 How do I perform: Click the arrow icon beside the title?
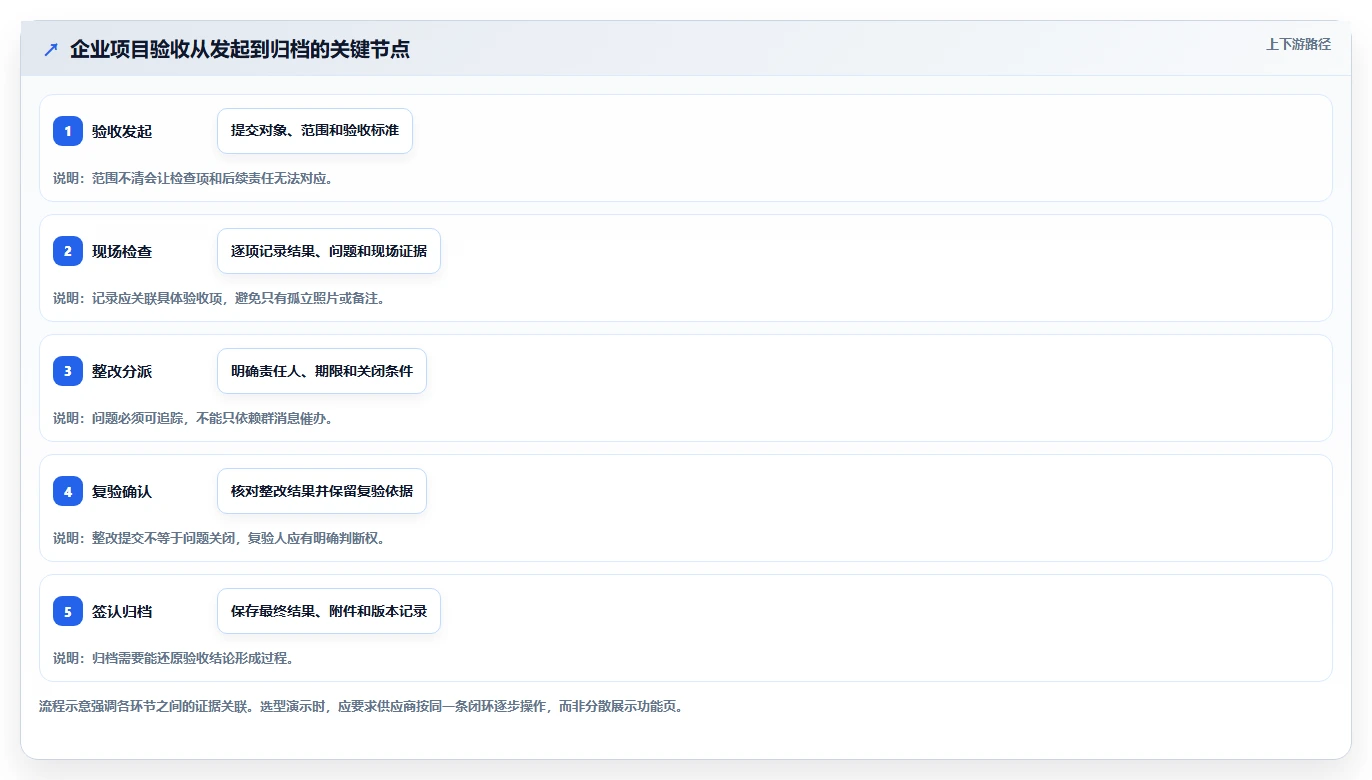pyautogui.click(x=51, y=50)
